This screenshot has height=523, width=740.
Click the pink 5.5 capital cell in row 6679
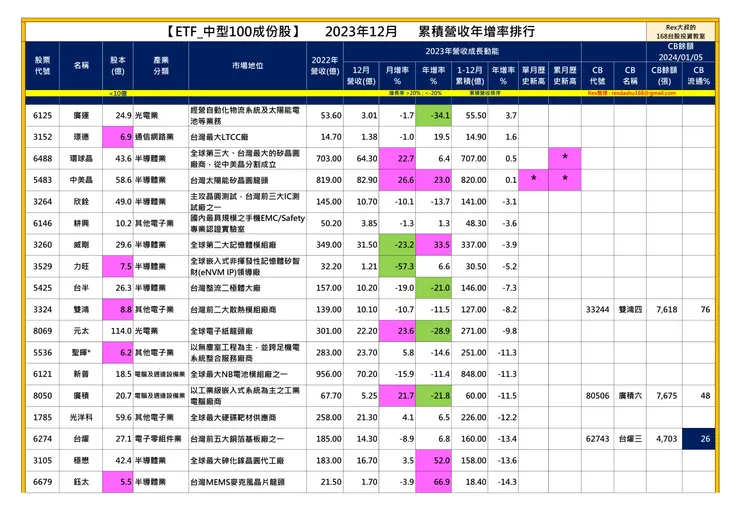tap(118, 482)
